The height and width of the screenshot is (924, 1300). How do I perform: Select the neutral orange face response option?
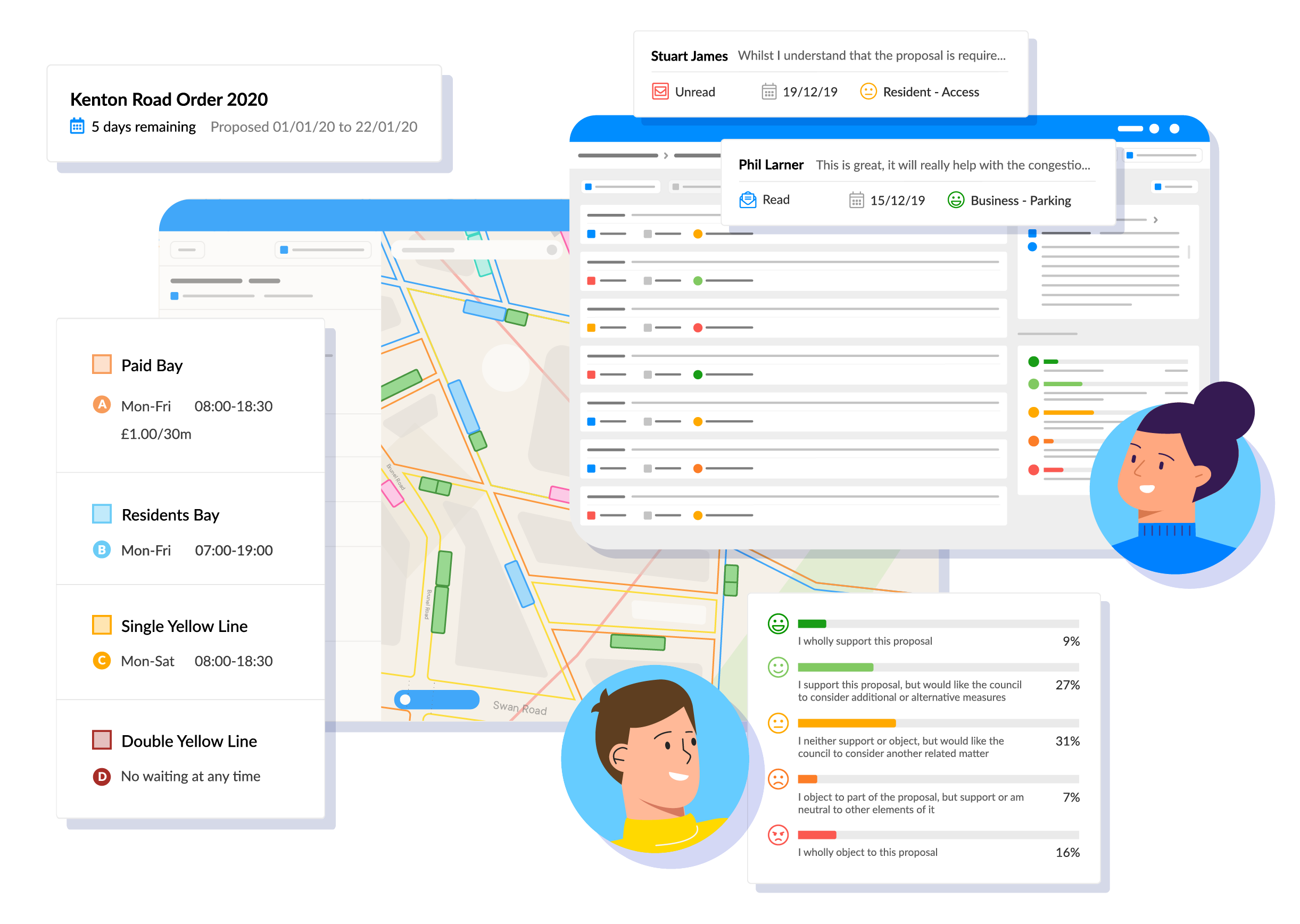[x=777, y=723]
